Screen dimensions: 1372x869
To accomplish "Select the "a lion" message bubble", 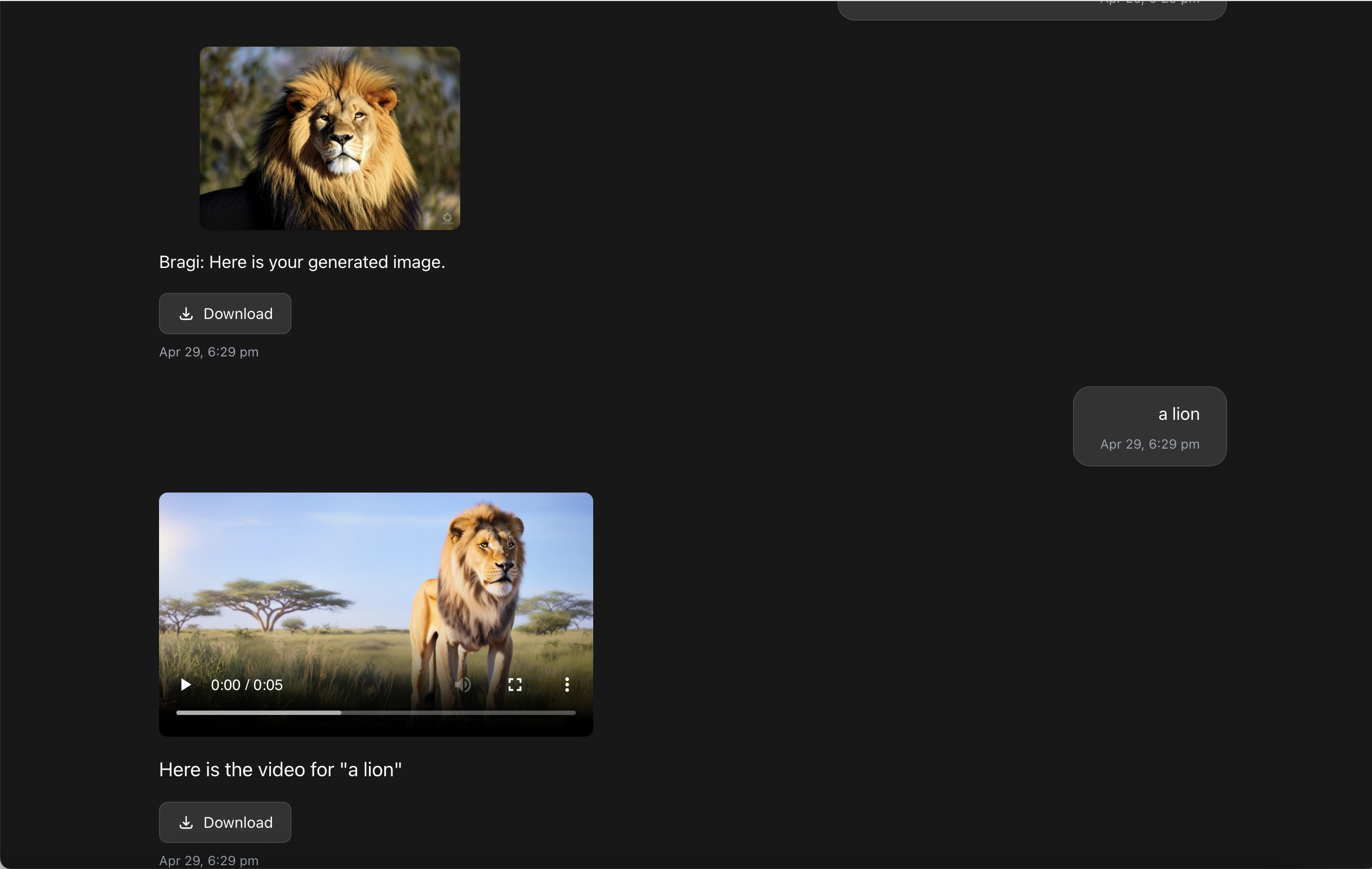I will (x=1150, y=426).
